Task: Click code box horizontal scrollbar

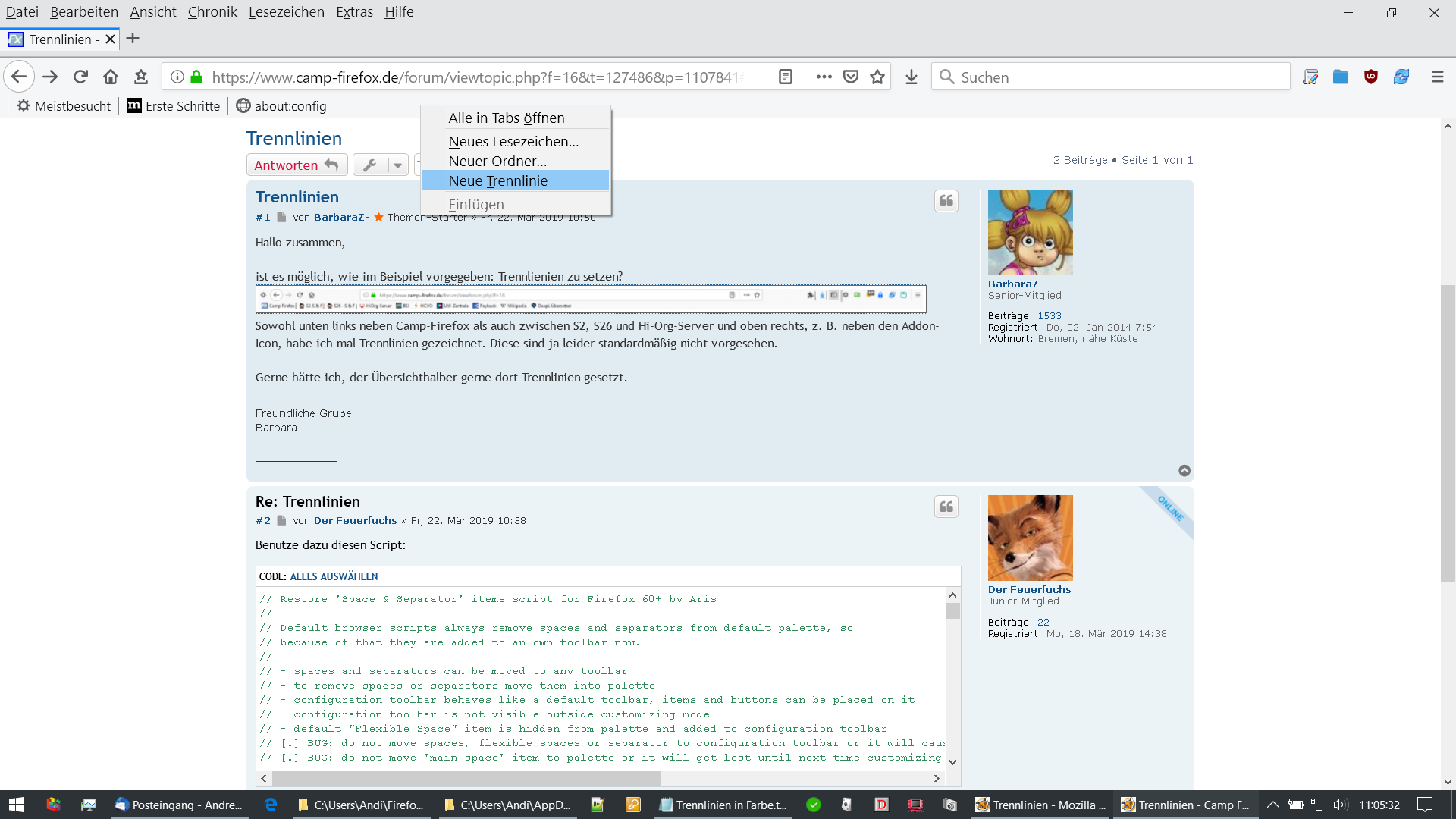Action: (x=466, y=778)
